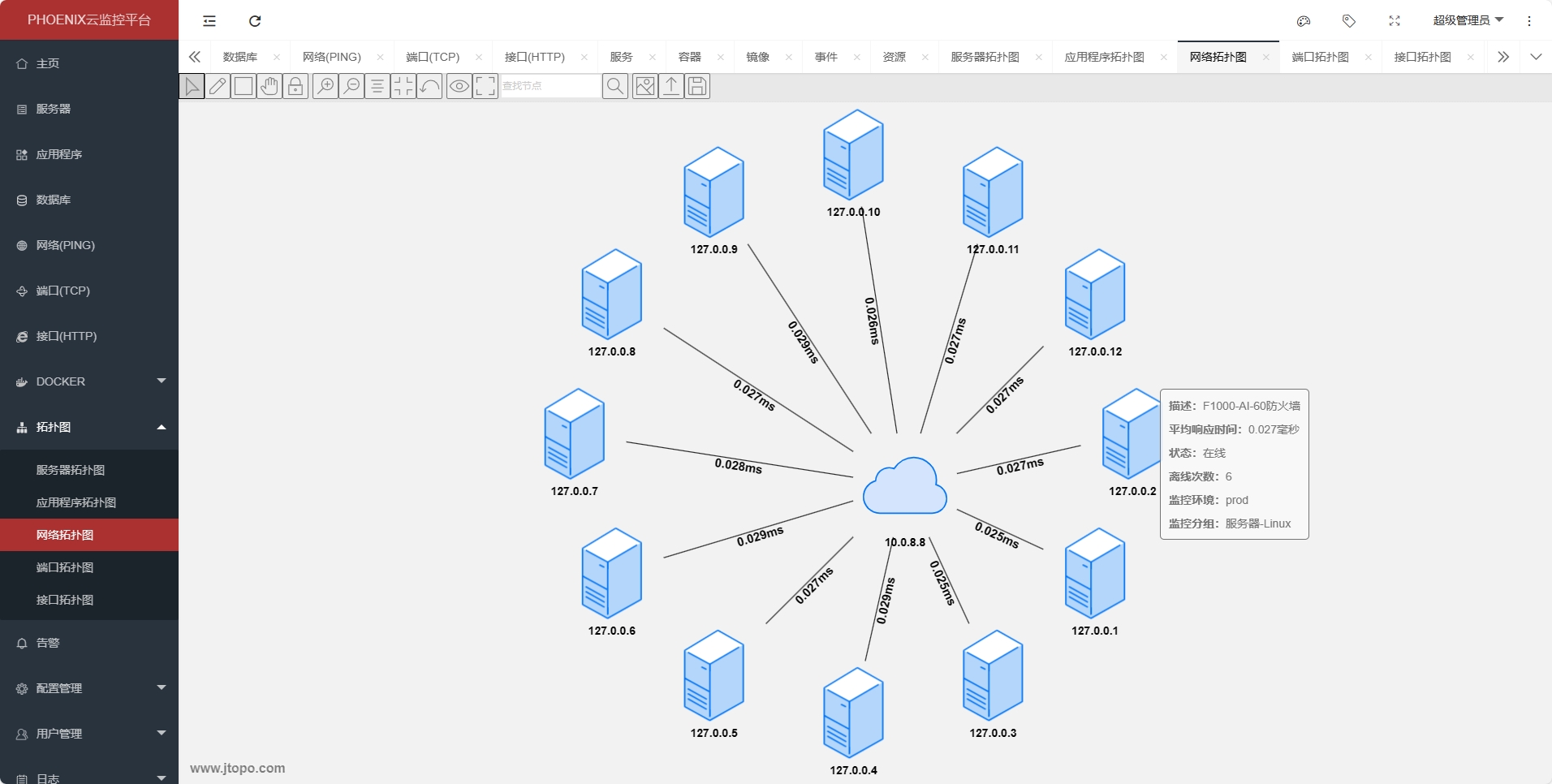
Task: Click the undo curved arrow icon
Action: (429, 86)
